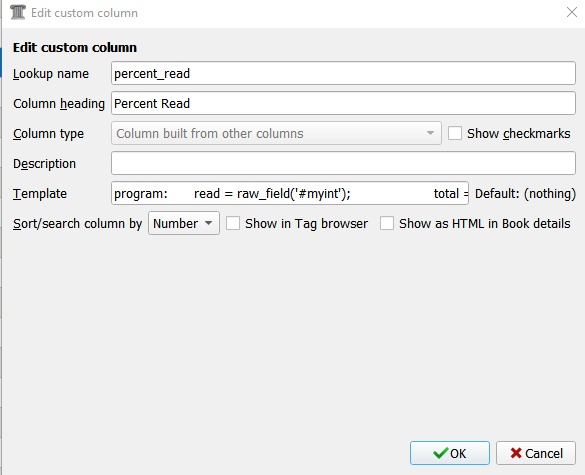
Task: Close the Edit custom column dialog
Action: coord(572,12)
